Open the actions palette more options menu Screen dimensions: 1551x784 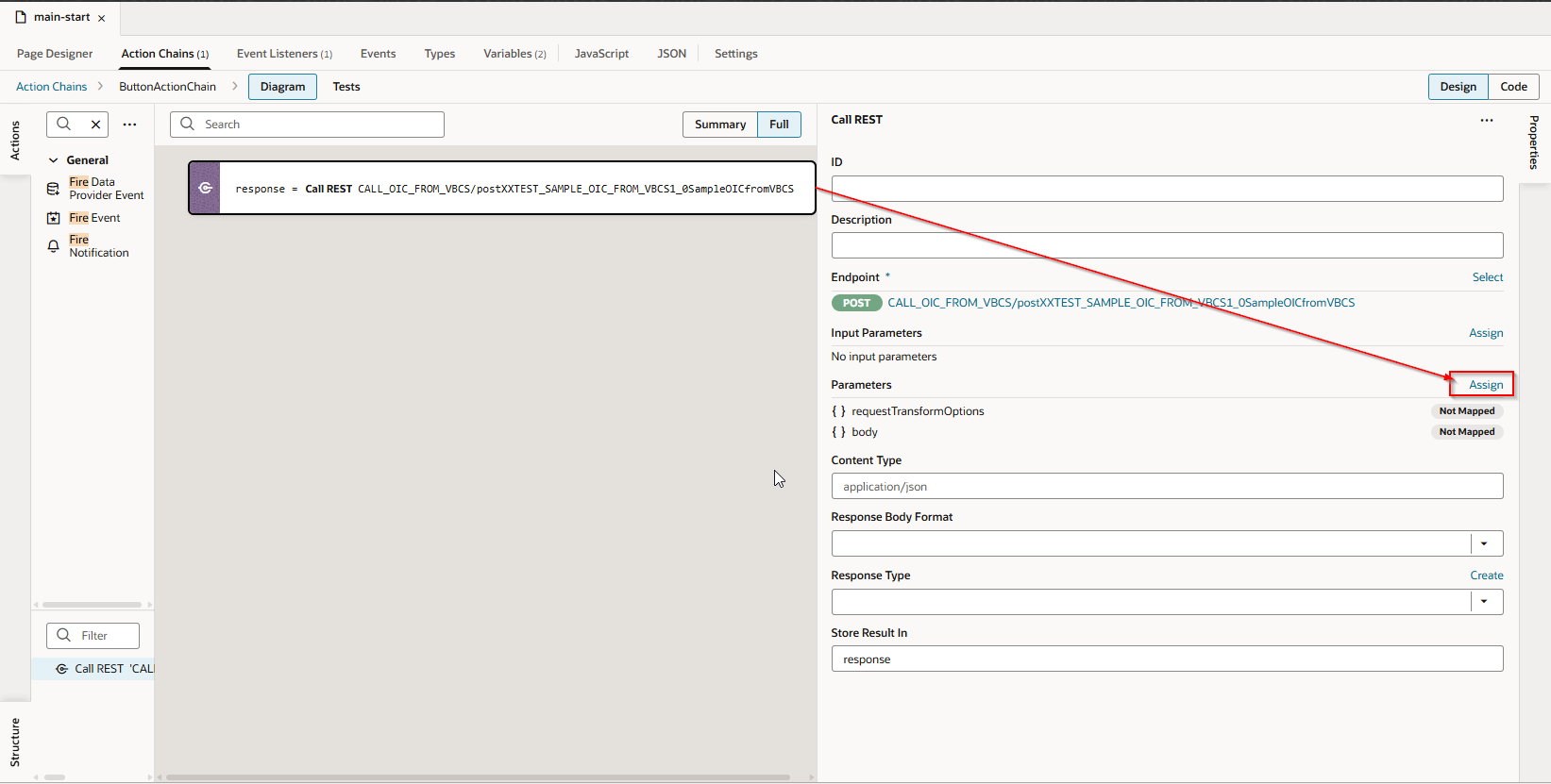pyautogui.click(x=130, y=125)
